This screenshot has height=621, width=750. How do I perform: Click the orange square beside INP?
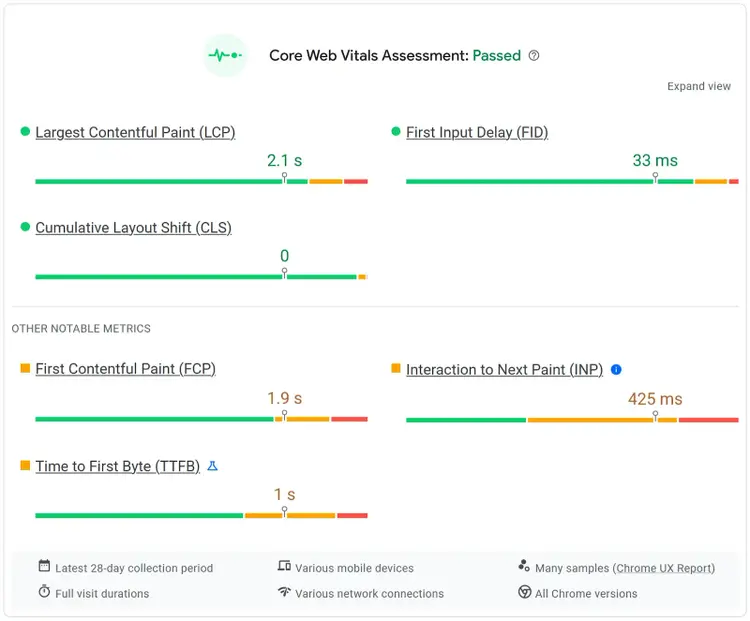point(396,368)
